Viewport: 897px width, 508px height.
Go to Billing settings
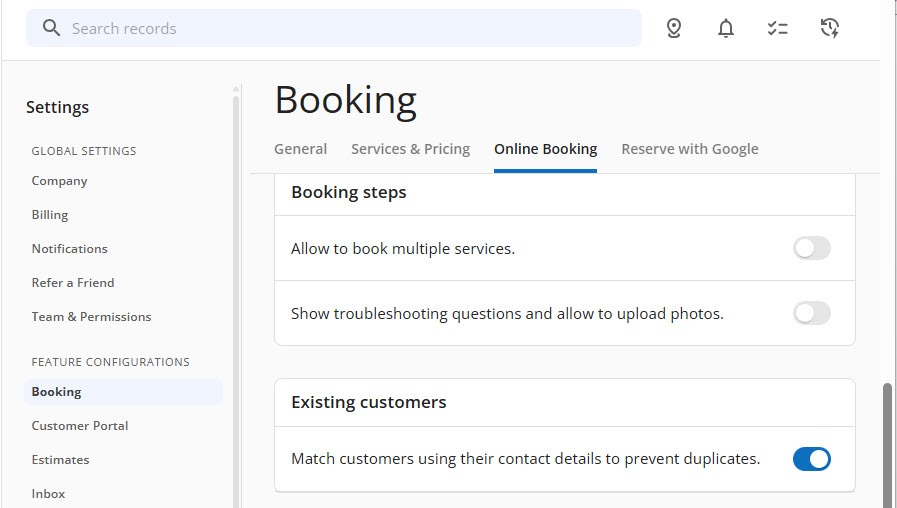pyautogui.click(x=50, y=215)
